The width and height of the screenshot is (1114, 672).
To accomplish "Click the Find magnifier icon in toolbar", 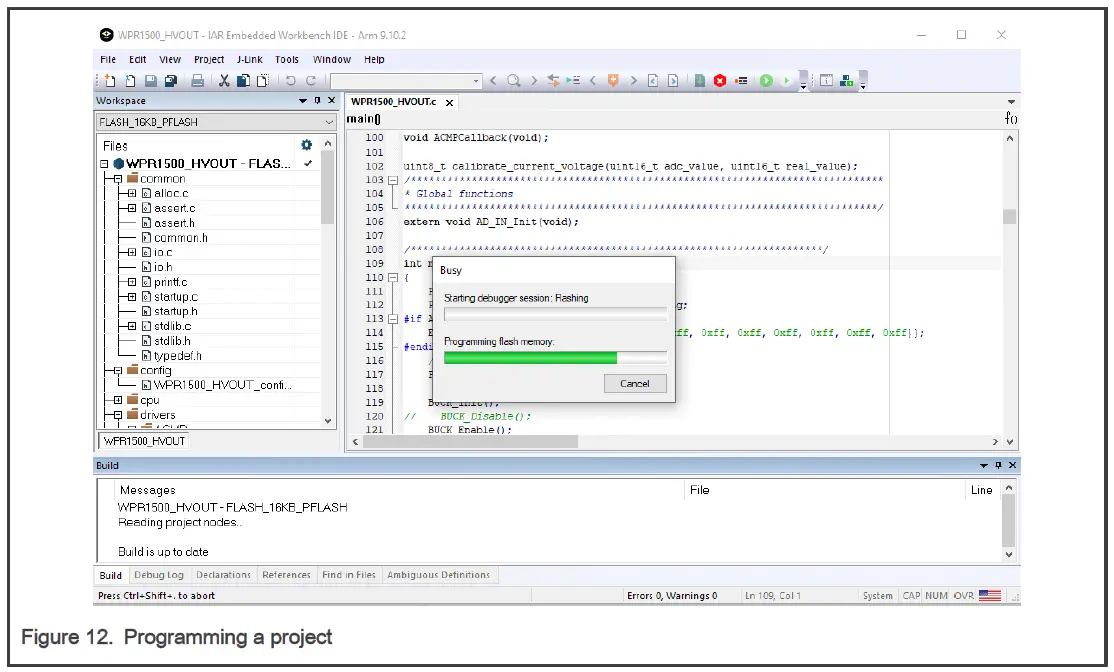I will click(513, 81).
